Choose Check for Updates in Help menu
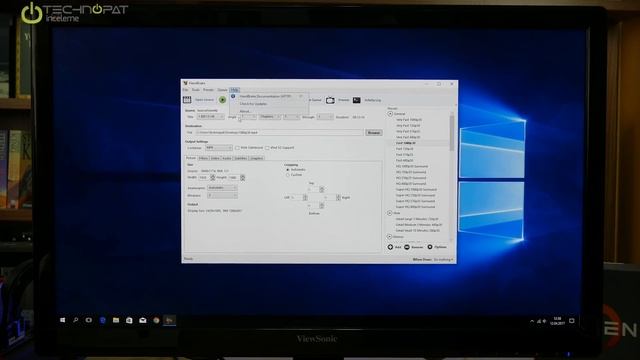Screen dimensions: 640x360 (253, 104)
